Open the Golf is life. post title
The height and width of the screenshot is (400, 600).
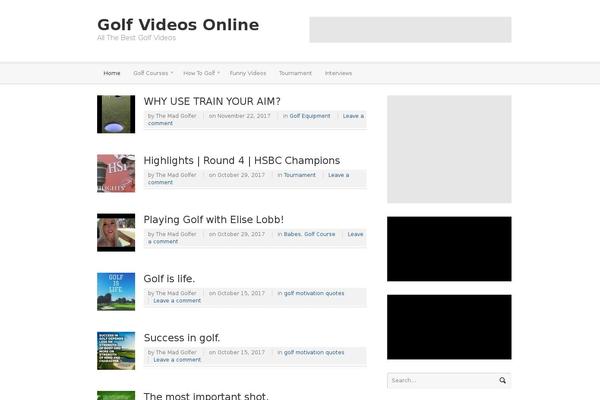coord(169,279)
